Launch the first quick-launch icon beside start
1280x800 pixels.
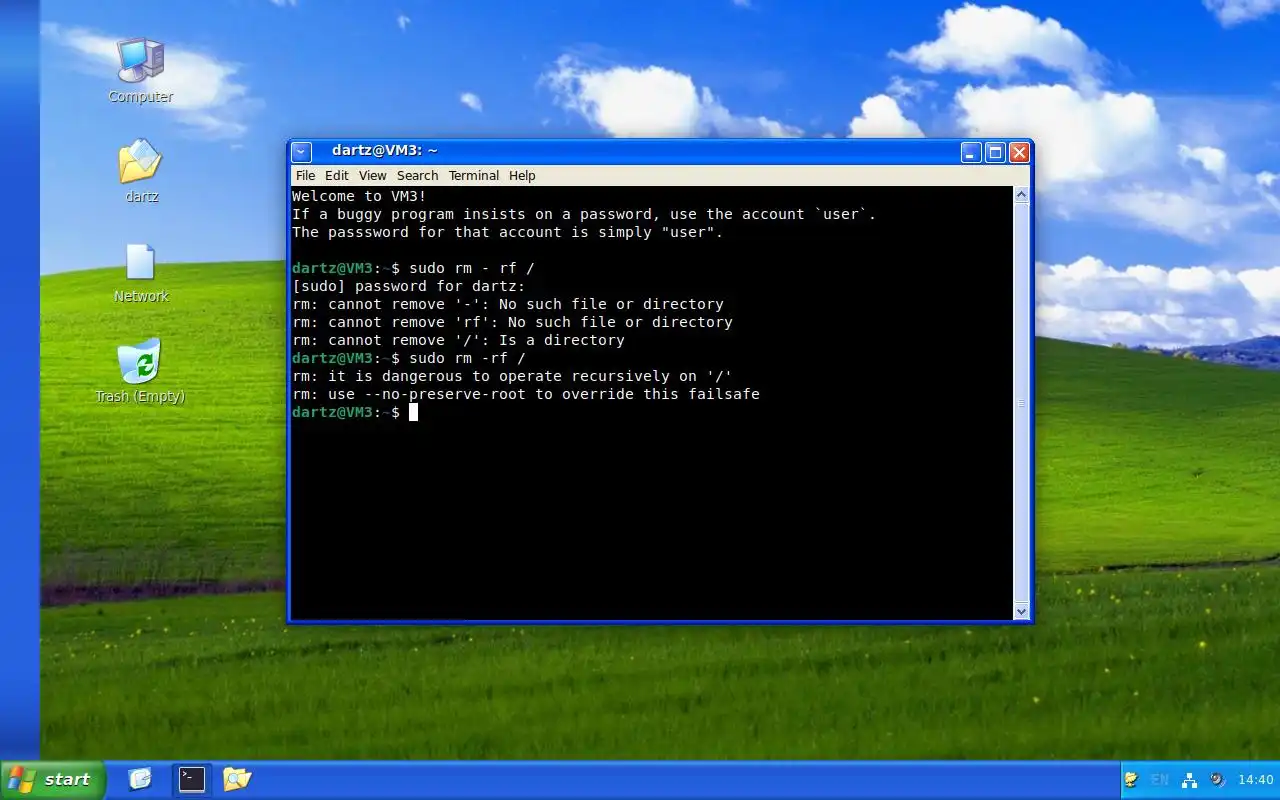tap(140, 778)
